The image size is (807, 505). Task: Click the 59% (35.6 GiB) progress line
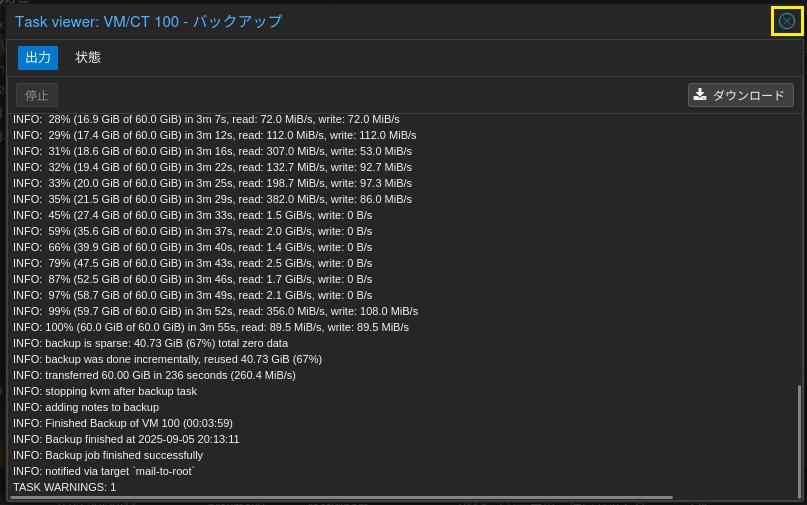pos(192,231)
